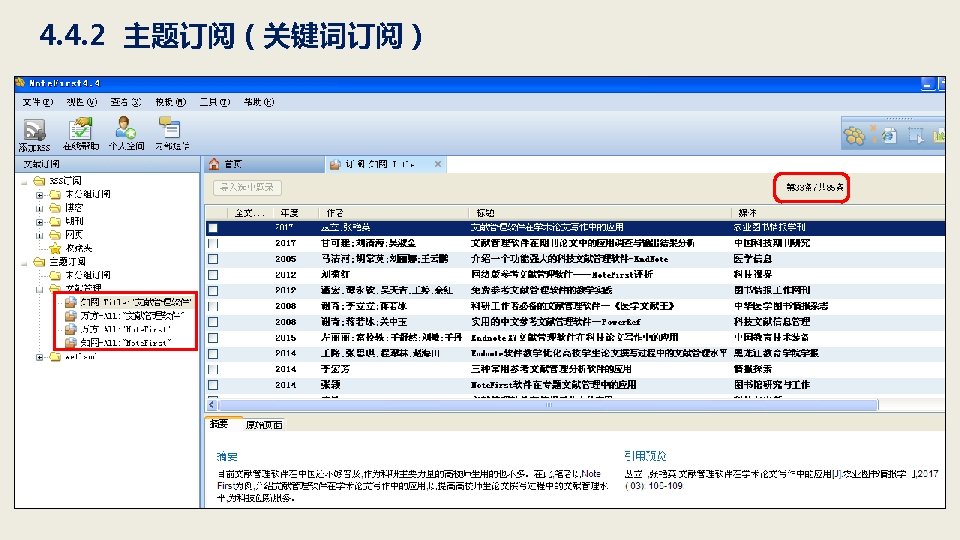This screenshot has height=540, width=960.
Task: Select the record from journal 黑龙江教育学院学报
Action: [776, 353]
